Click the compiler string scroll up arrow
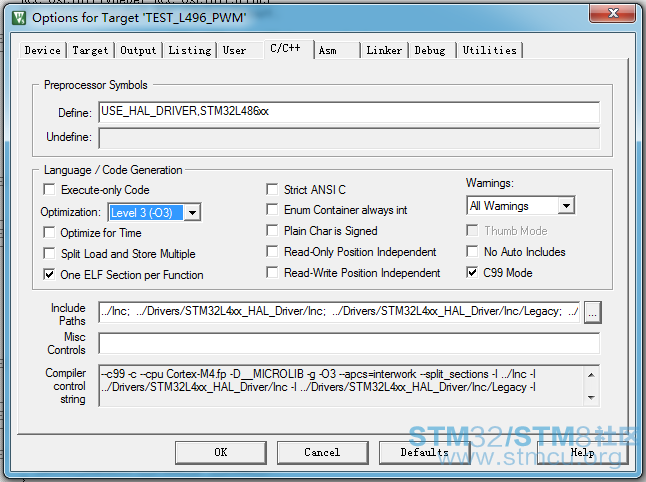The width and height of the screenshot is (646, 482). (x=591, y=375)
